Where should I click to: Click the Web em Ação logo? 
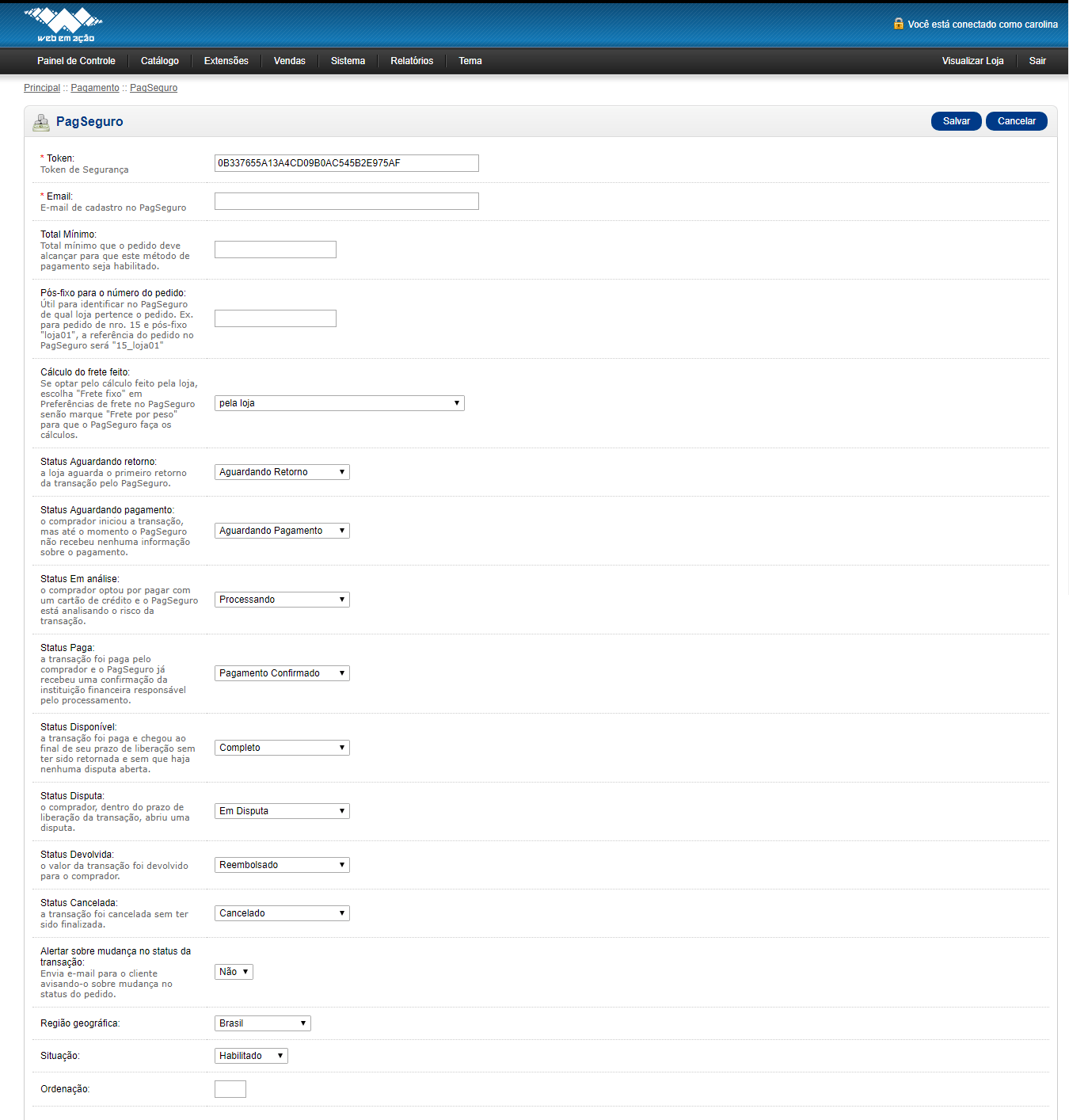pos(63,25)
